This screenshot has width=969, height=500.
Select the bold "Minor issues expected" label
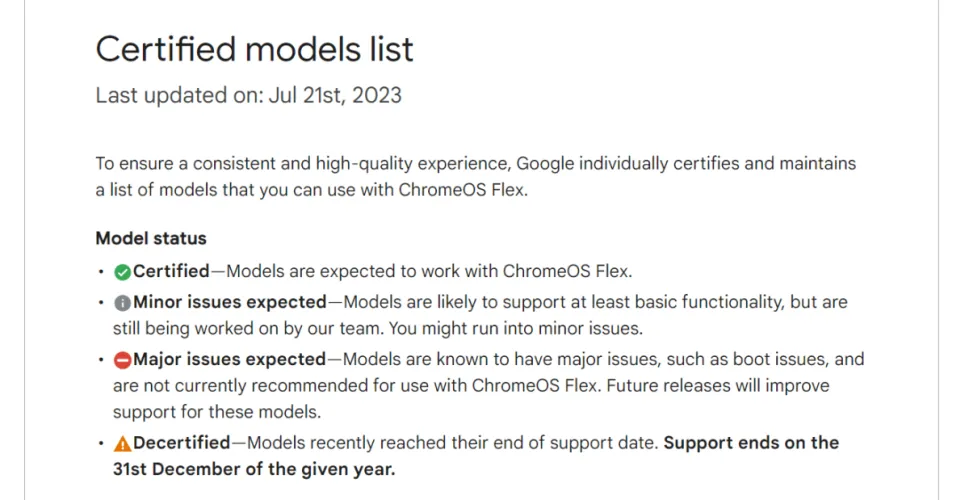tap(229, 302)
